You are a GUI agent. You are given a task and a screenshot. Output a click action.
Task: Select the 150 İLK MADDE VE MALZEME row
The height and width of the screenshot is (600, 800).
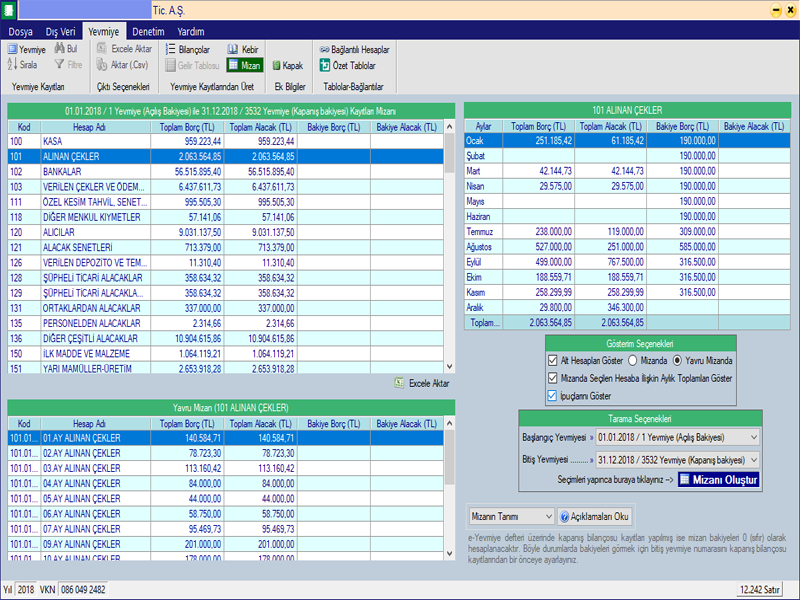coord(226,354)
